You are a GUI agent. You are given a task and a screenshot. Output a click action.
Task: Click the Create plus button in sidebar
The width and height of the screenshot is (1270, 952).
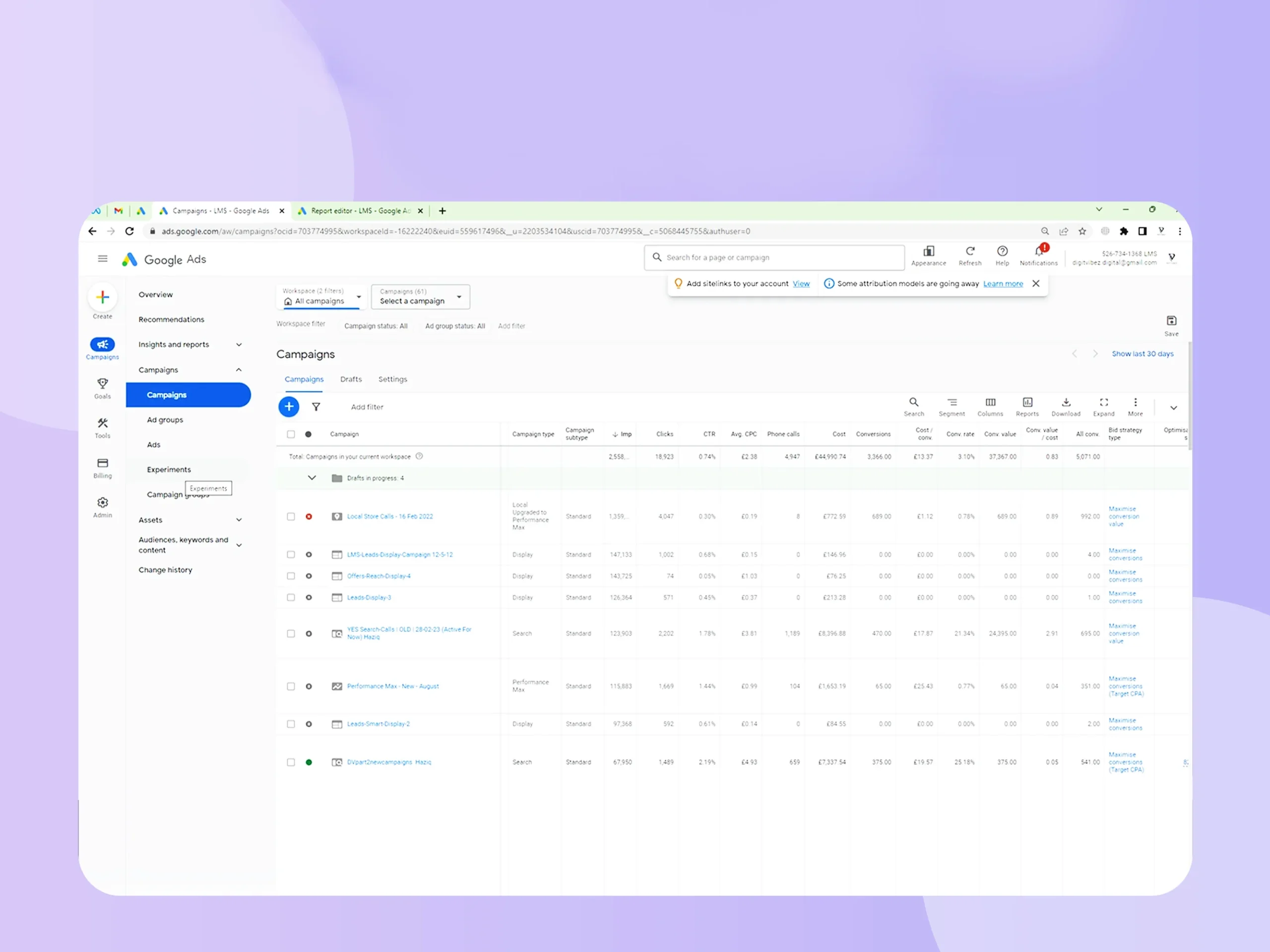coord(103,297)
